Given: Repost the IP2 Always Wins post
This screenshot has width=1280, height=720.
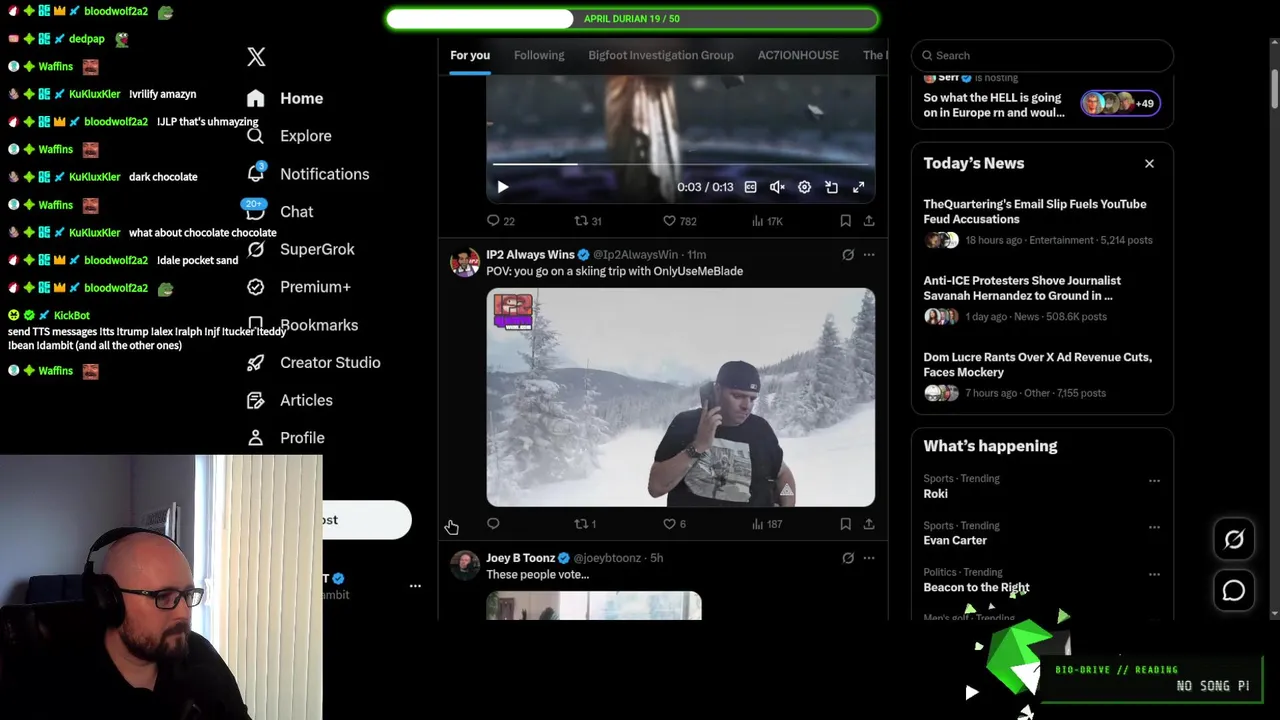Looking at the screenshot, I should [x=585, y=524].
